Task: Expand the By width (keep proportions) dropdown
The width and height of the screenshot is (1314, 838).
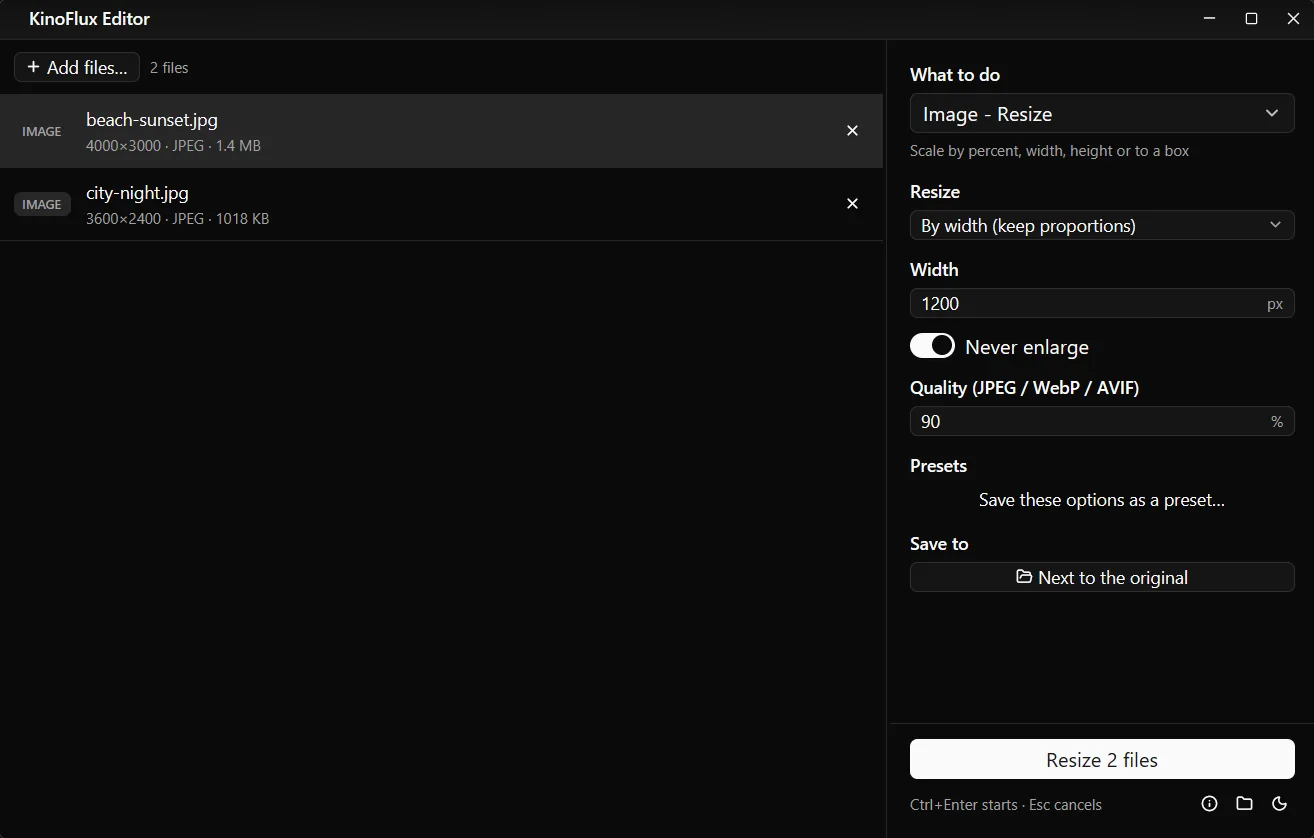Action: click(1102, 226)
